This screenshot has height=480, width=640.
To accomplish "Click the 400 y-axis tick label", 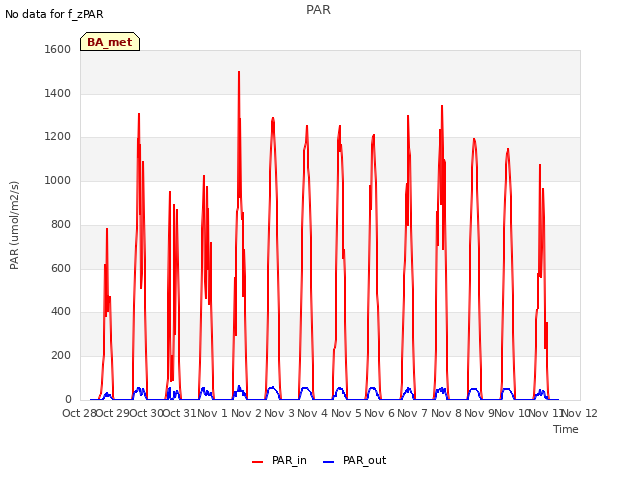I will (x=61, y=312).
